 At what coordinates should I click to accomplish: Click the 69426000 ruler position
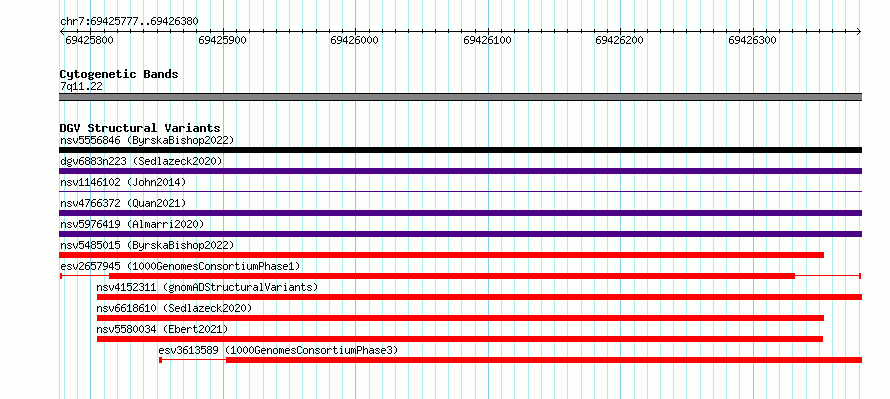355,40
